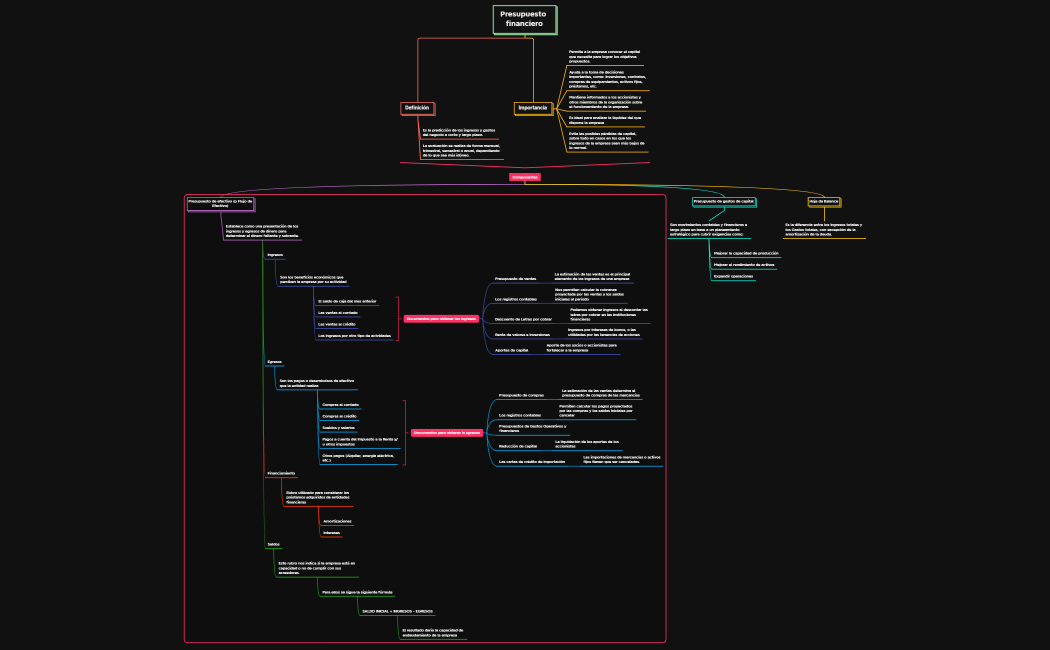The width and height of the screenshot is (1050, 650).
Task: Click 'Mejorar la capacidad de producción' subtopic
Action: 745,253
